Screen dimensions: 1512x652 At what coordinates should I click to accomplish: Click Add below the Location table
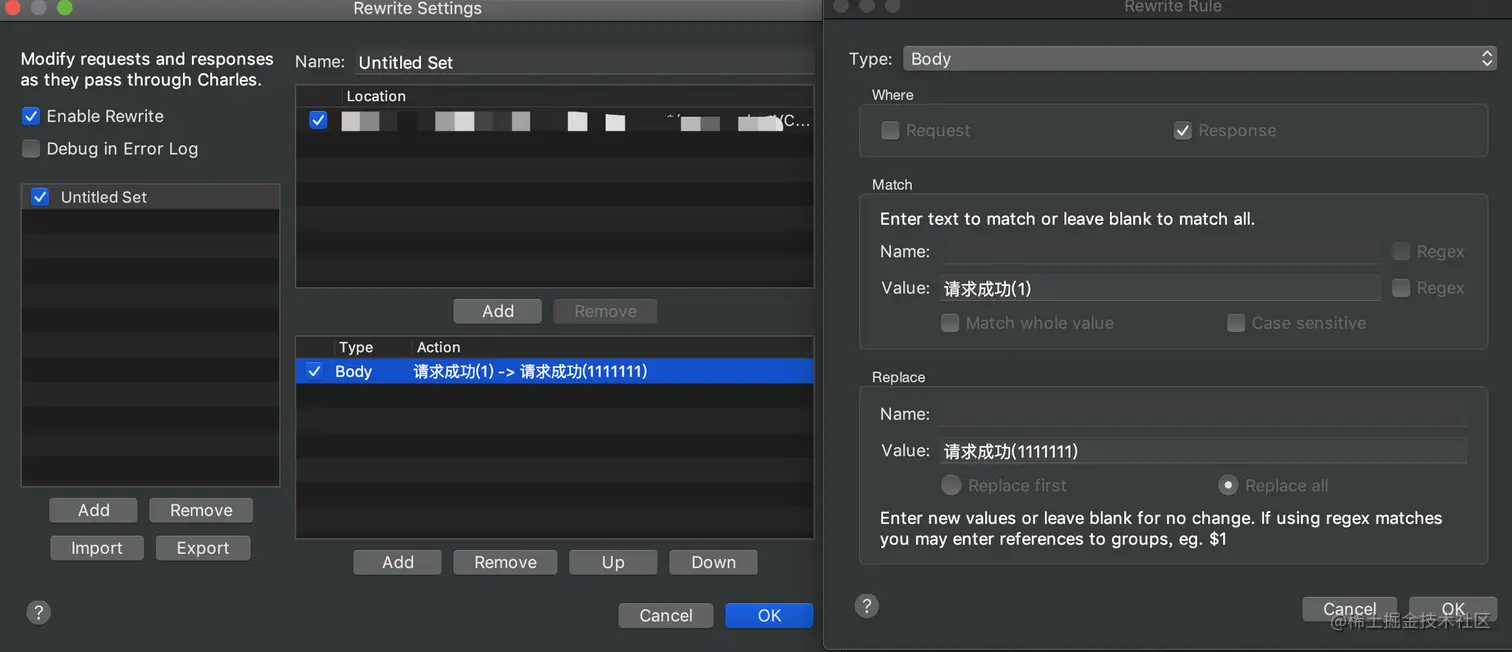click(498, 311)
